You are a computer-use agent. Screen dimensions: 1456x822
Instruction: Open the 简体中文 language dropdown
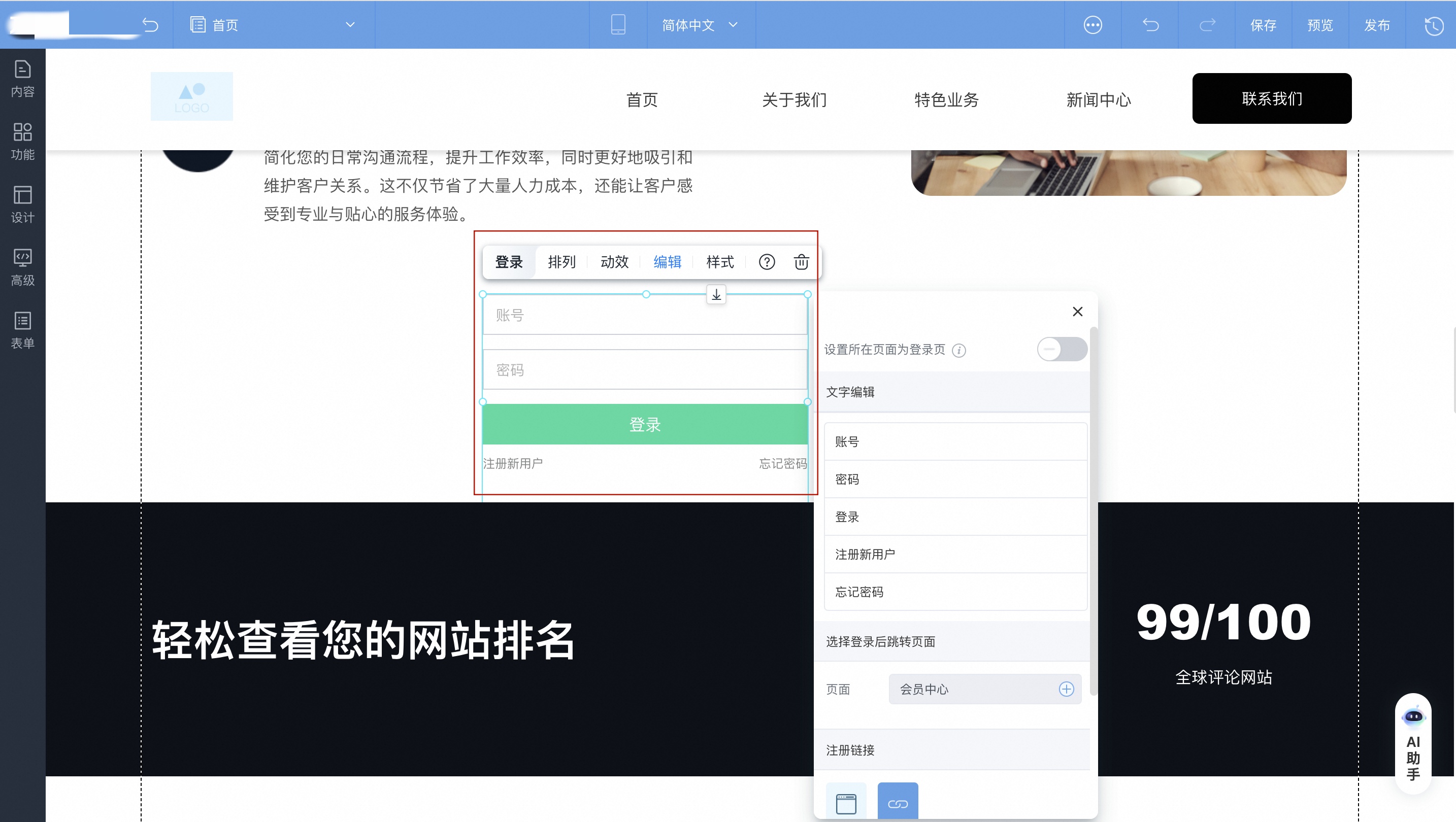click(x=733, y=25)
